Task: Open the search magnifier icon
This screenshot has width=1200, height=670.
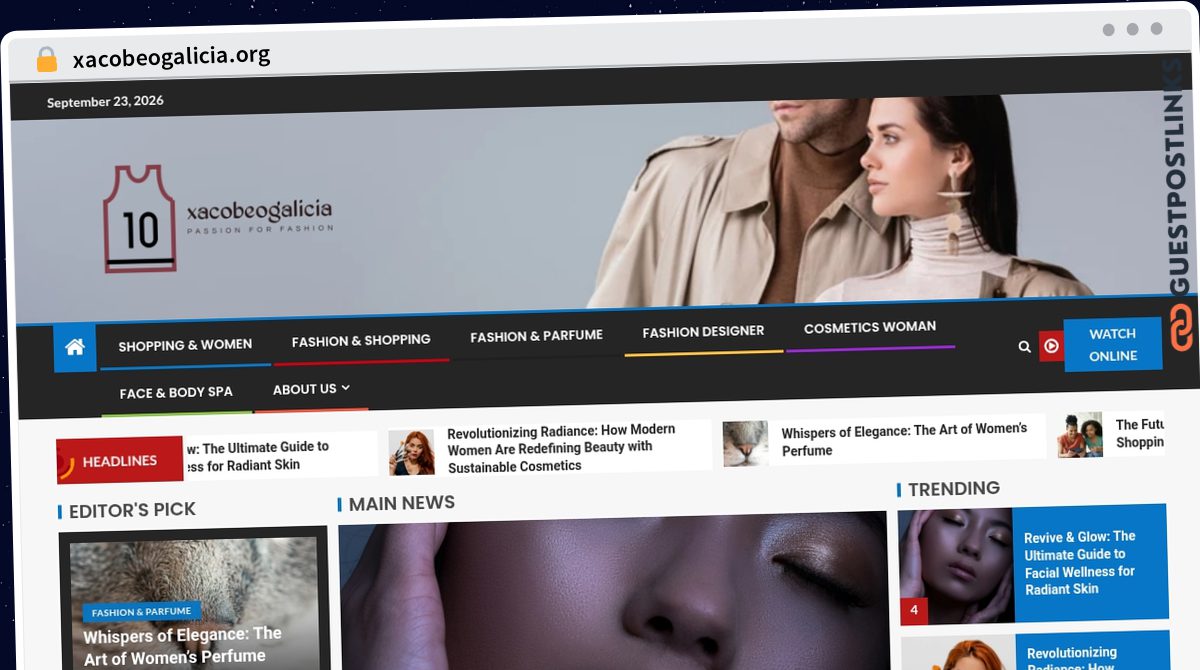Action: [1024, 347]
